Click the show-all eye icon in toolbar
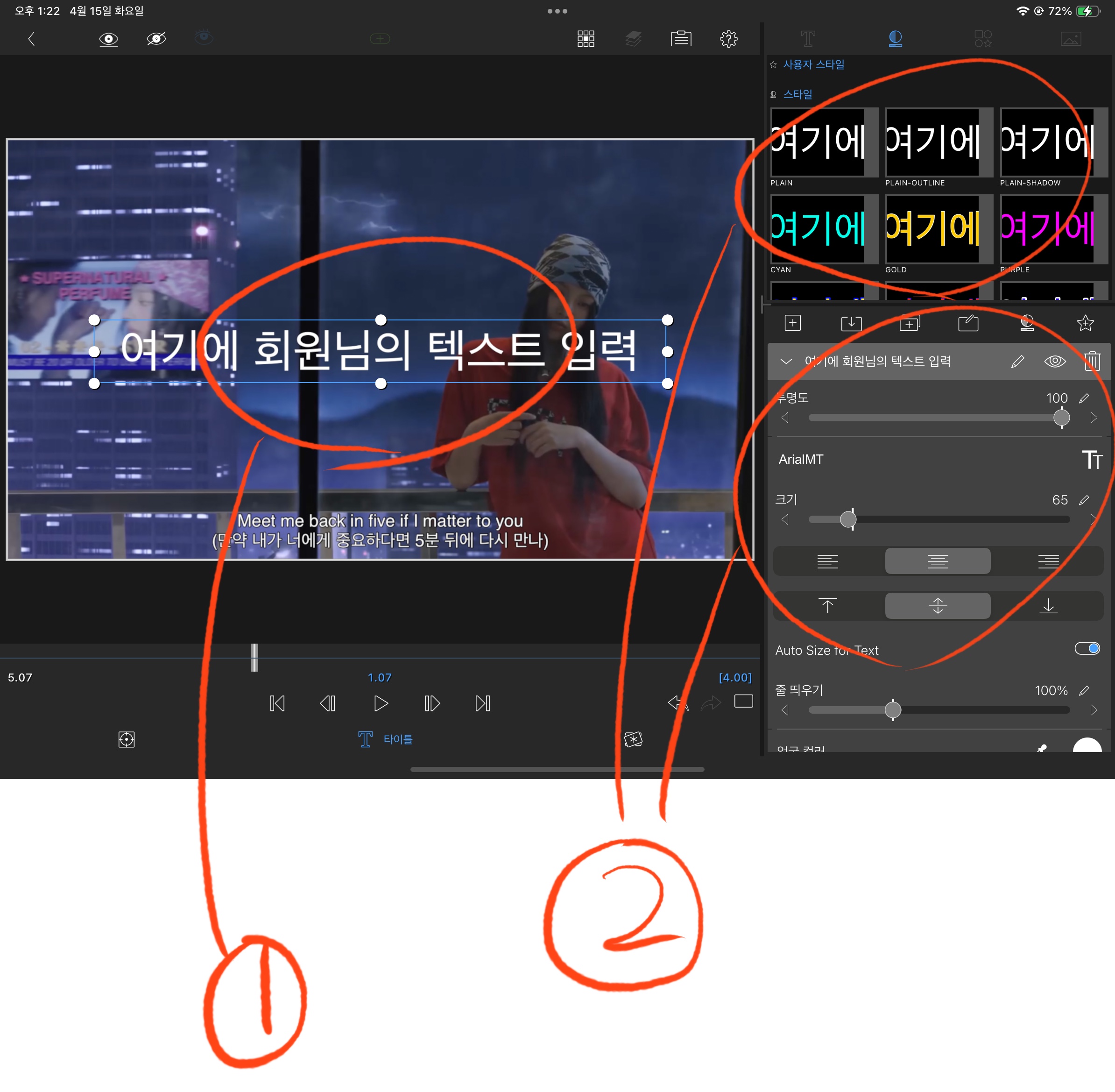The image size is (1115, 1092). click(108, 39)
